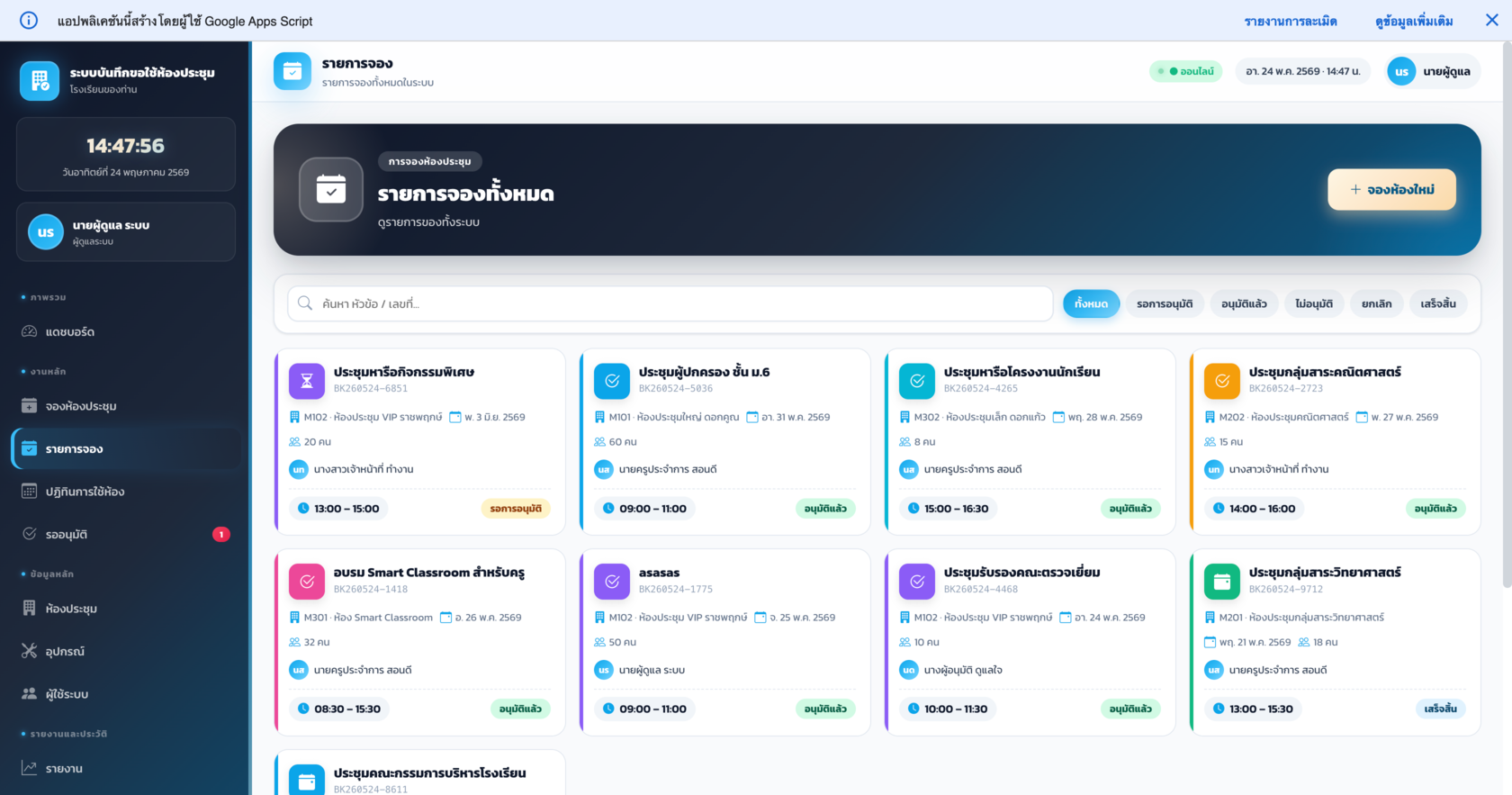Open ดูข้อมูลเพิ่มเติม link
This screenshot has height=795, width=1512.
click(x=1414, y=21)
